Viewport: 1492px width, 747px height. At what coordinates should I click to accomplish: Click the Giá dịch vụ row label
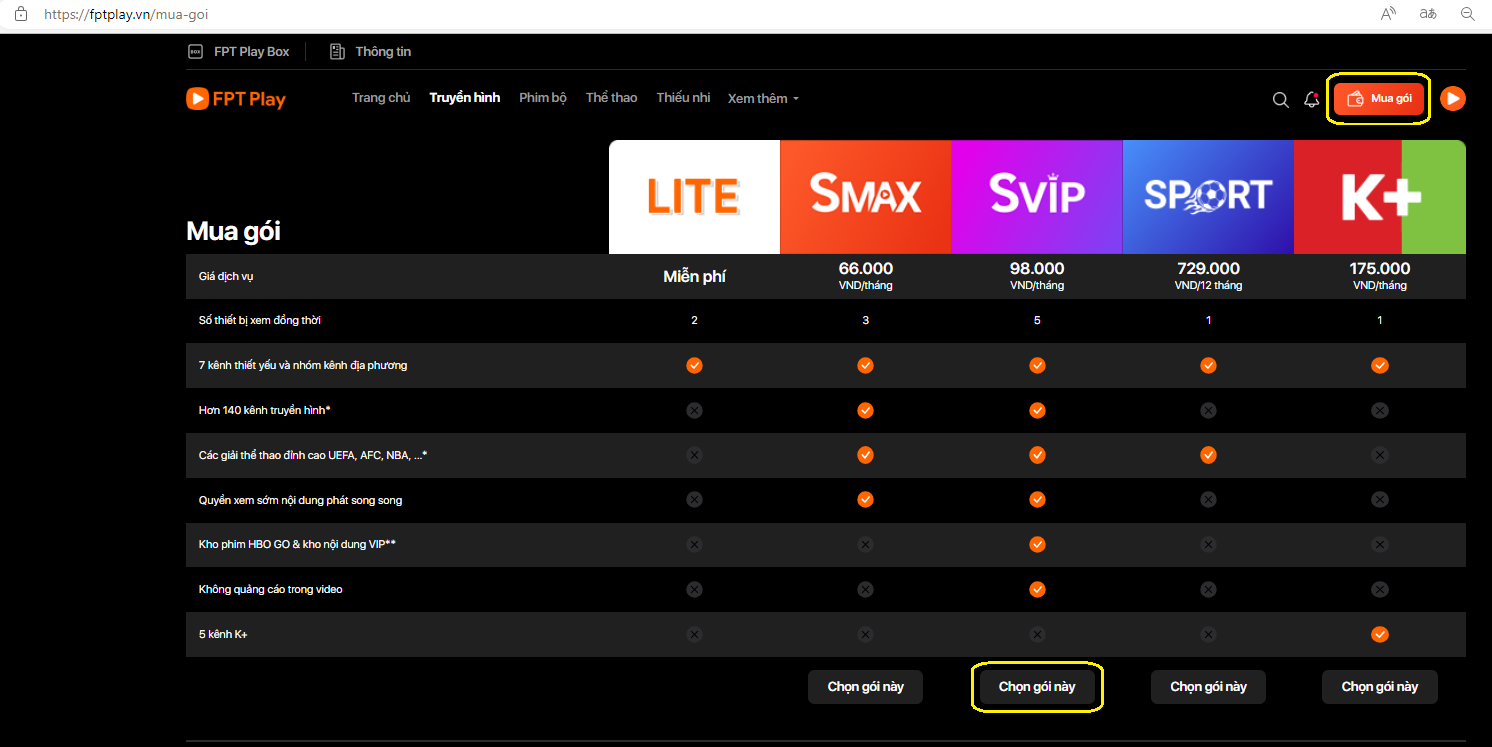coord(226,276)
